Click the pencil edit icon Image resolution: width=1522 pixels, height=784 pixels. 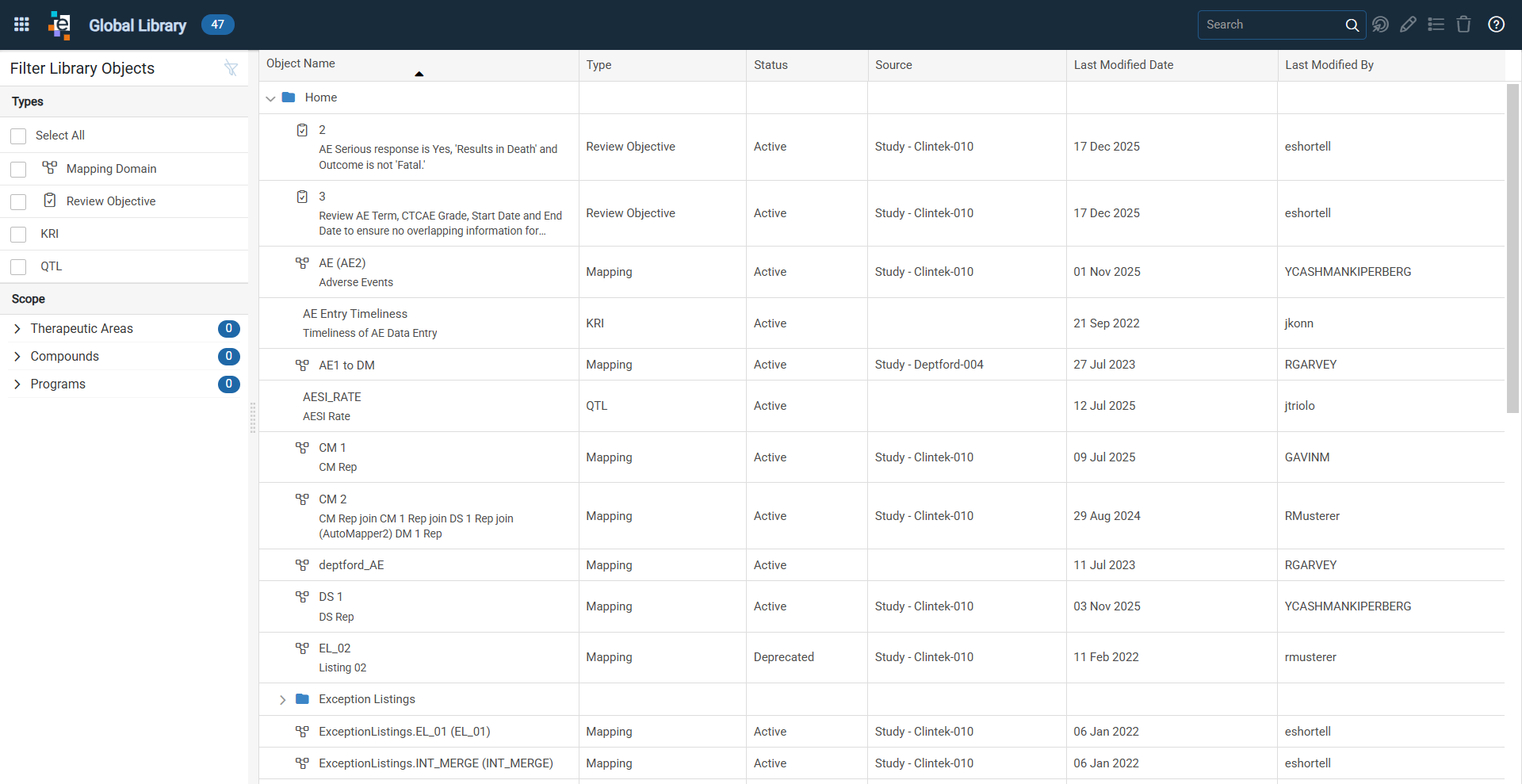click(1408, 25)
